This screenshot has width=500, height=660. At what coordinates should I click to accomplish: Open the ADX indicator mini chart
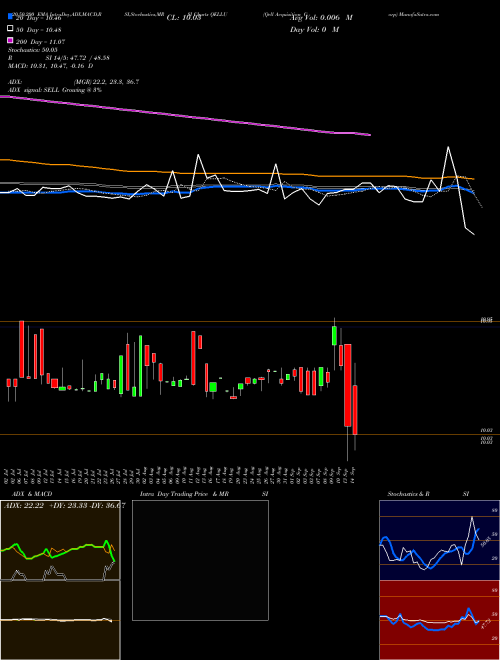(60, 540)
